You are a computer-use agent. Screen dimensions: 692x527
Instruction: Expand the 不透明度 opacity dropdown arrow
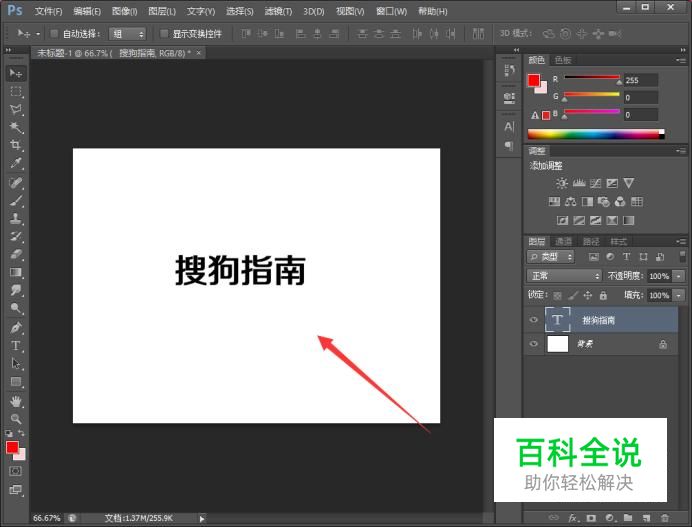[x=679, y=276]
